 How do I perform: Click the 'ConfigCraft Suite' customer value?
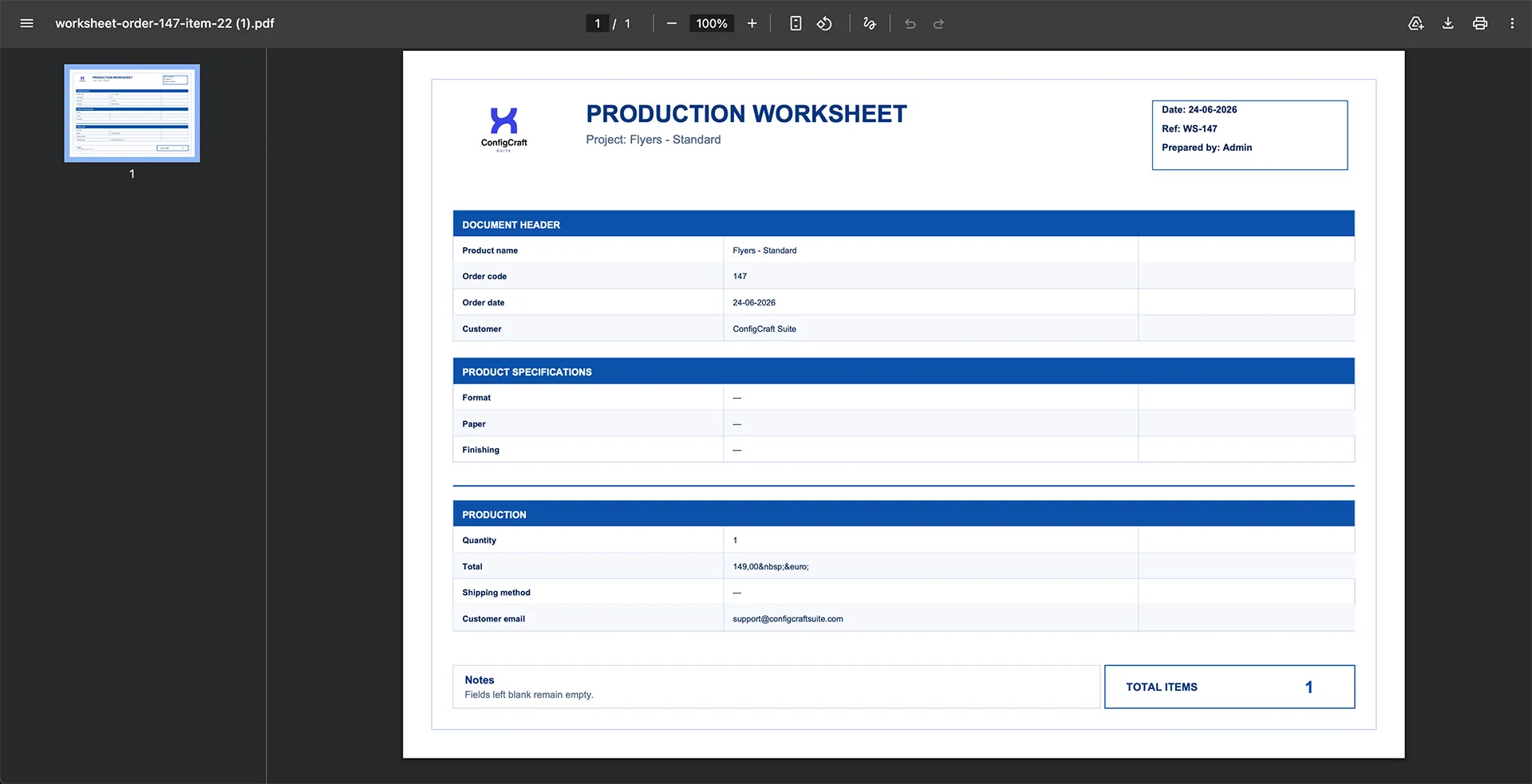point(764,329)
